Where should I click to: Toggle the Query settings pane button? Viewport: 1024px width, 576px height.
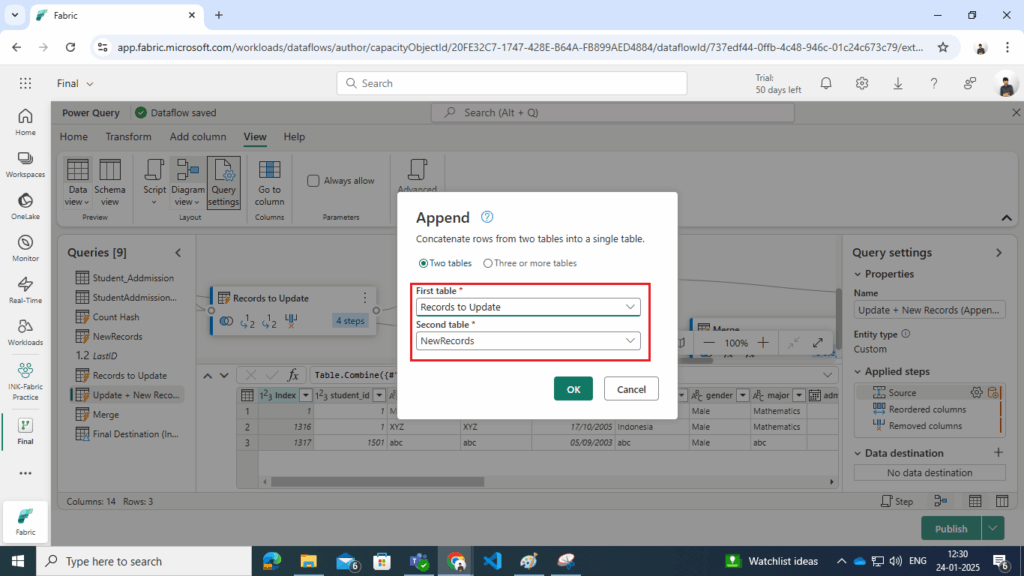pos(223,182)
